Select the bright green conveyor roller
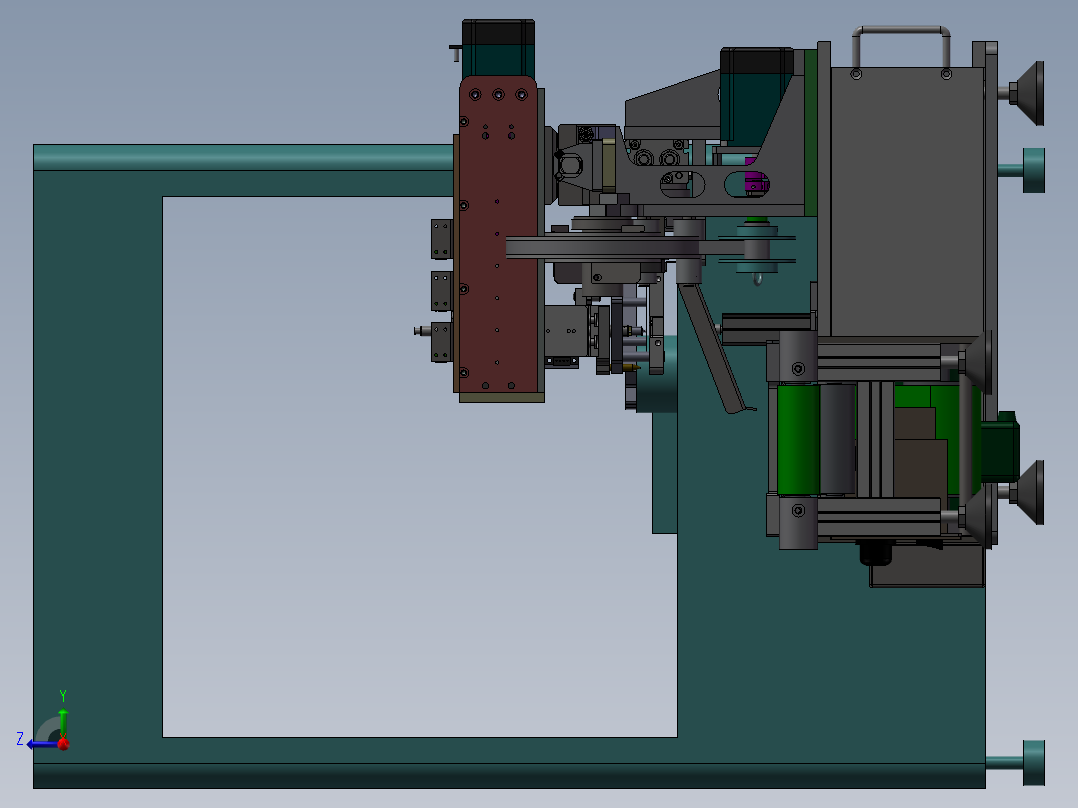 click(x=798, y=439)
